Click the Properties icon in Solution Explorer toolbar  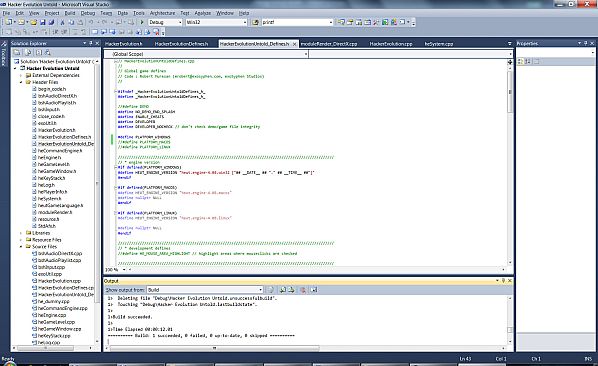pos(17,53)
